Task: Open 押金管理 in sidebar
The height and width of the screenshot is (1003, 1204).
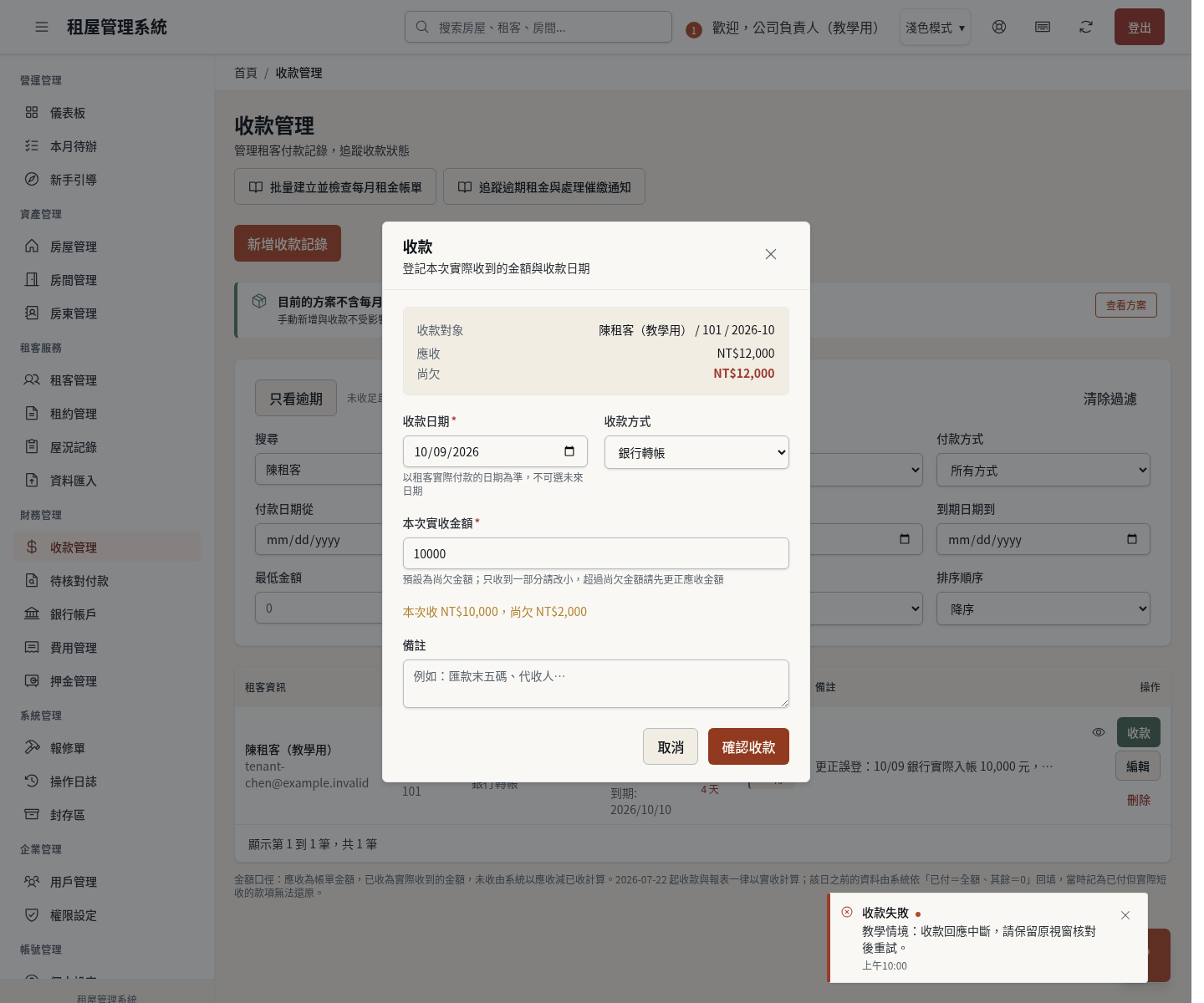Action: 107,681
